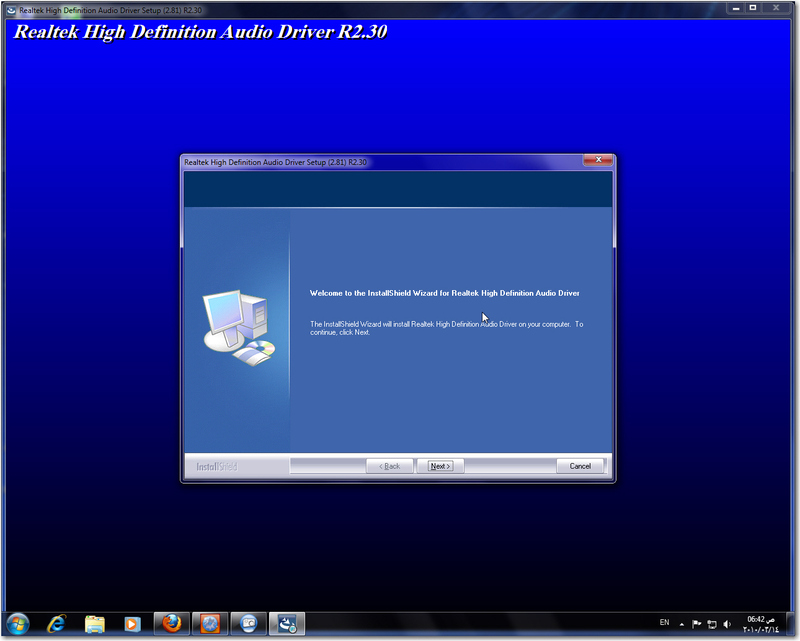800x641 pixels.
Task: Click the disabled Back button
Action: coord(389,466)
